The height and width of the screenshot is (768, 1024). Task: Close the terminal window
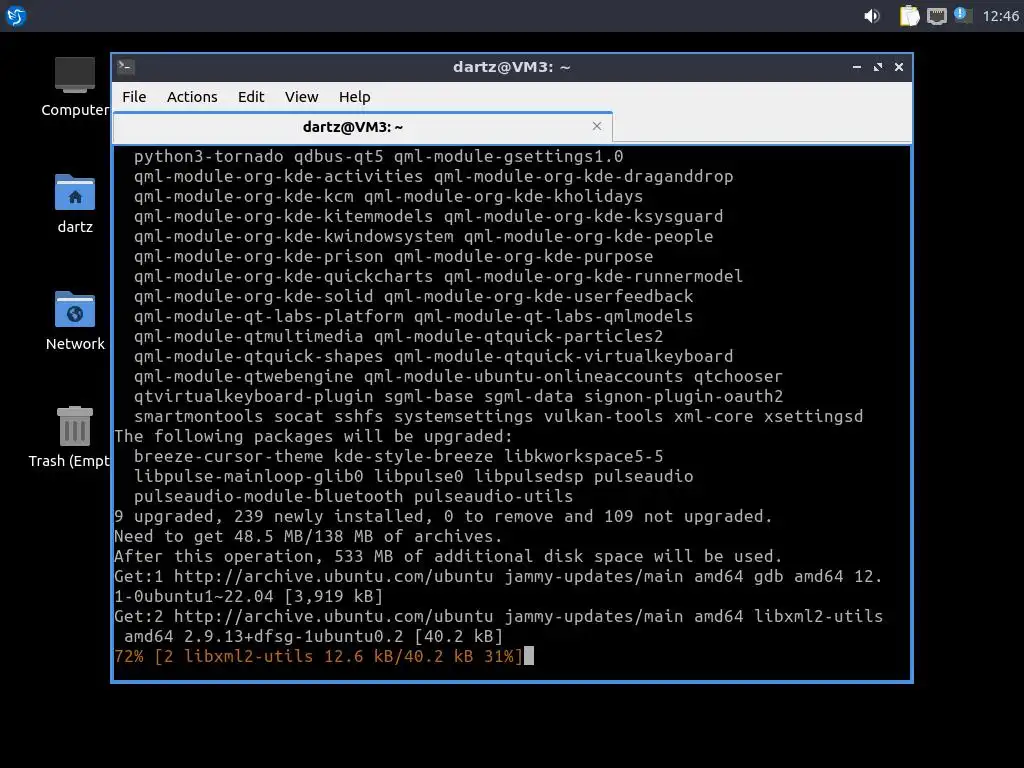pyautogui.click(x=899, y=67)
